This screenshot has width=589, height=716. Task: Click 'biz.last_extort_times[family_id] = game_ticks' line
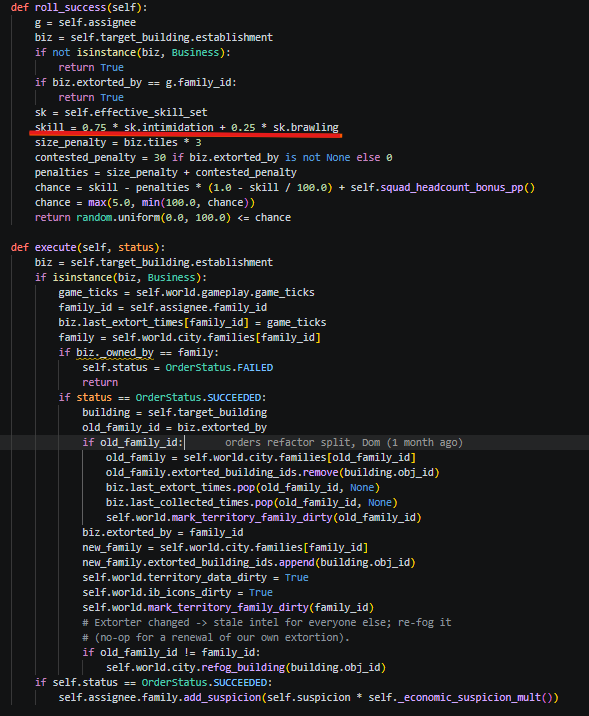coord(192,322)
